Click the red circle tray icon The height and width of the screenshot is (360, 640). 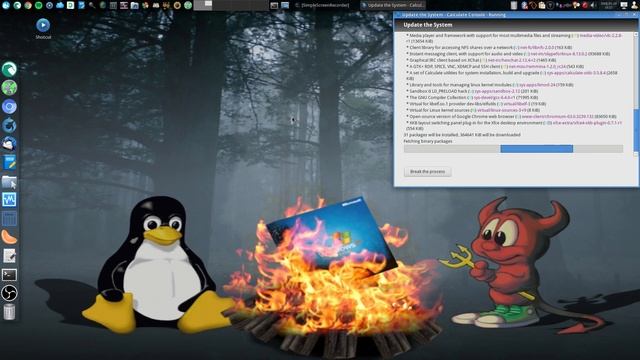585,5
